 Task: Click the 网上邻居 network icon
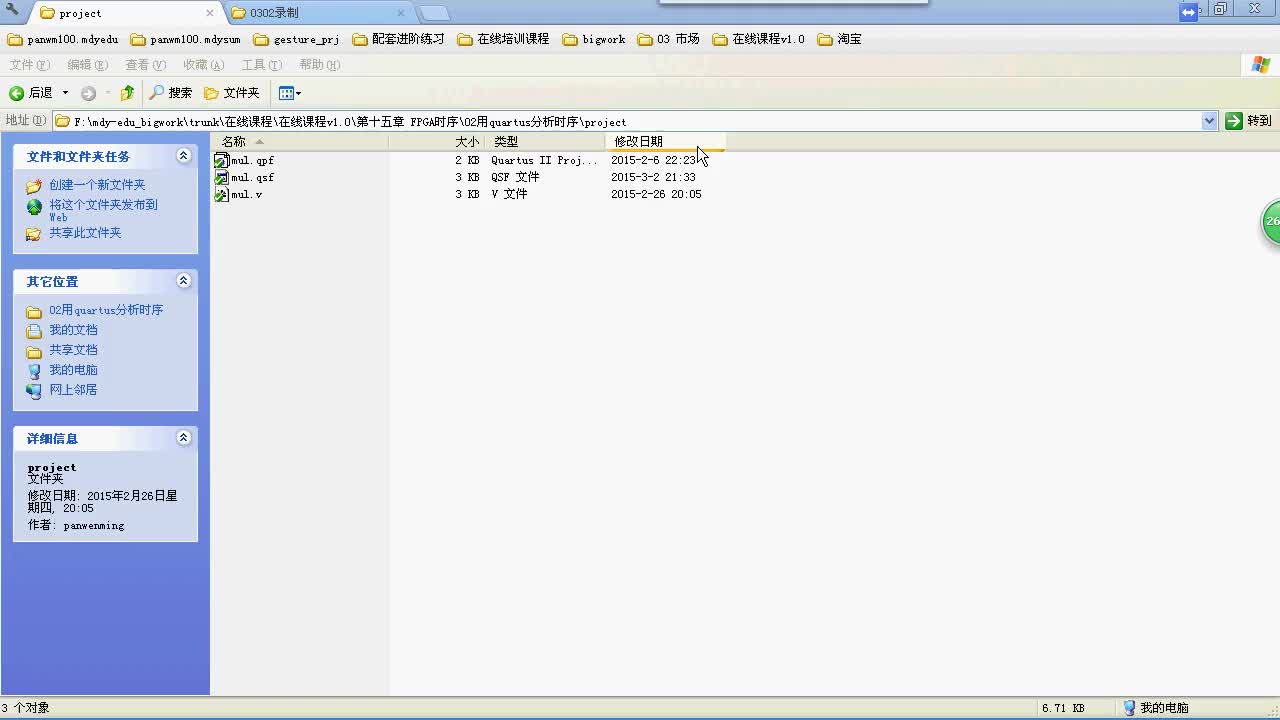pyautogui.click(x=34, y=391)
